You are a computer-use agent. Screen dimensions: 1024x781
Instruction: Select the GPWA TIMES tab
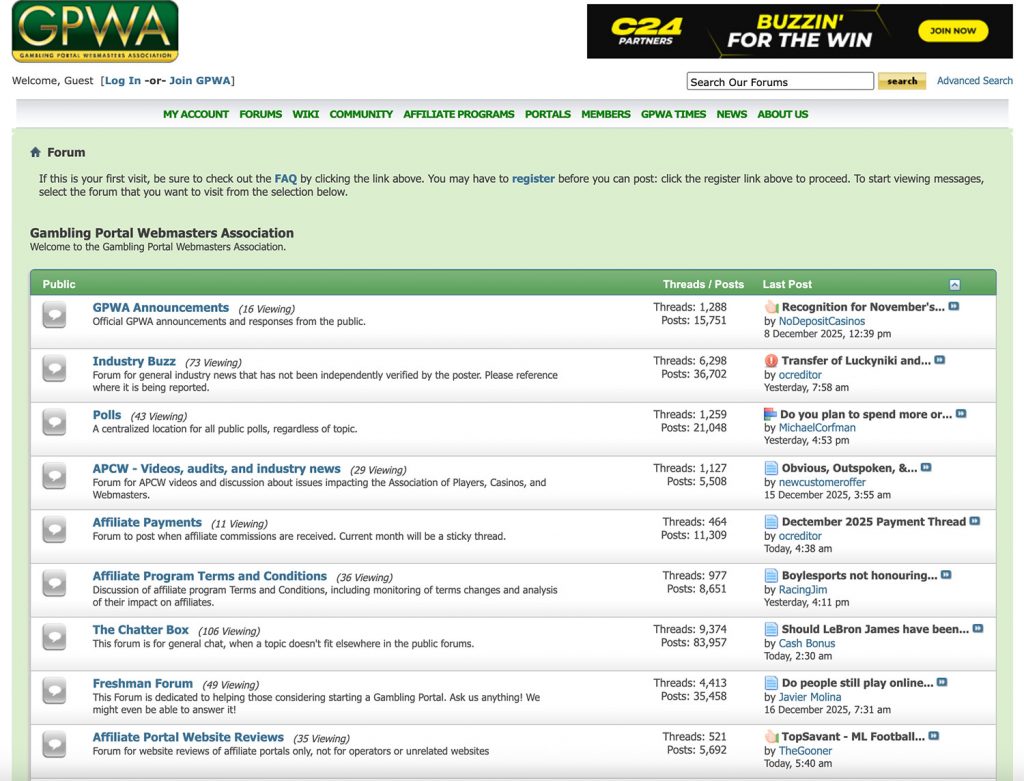click(x=672, y=114)
